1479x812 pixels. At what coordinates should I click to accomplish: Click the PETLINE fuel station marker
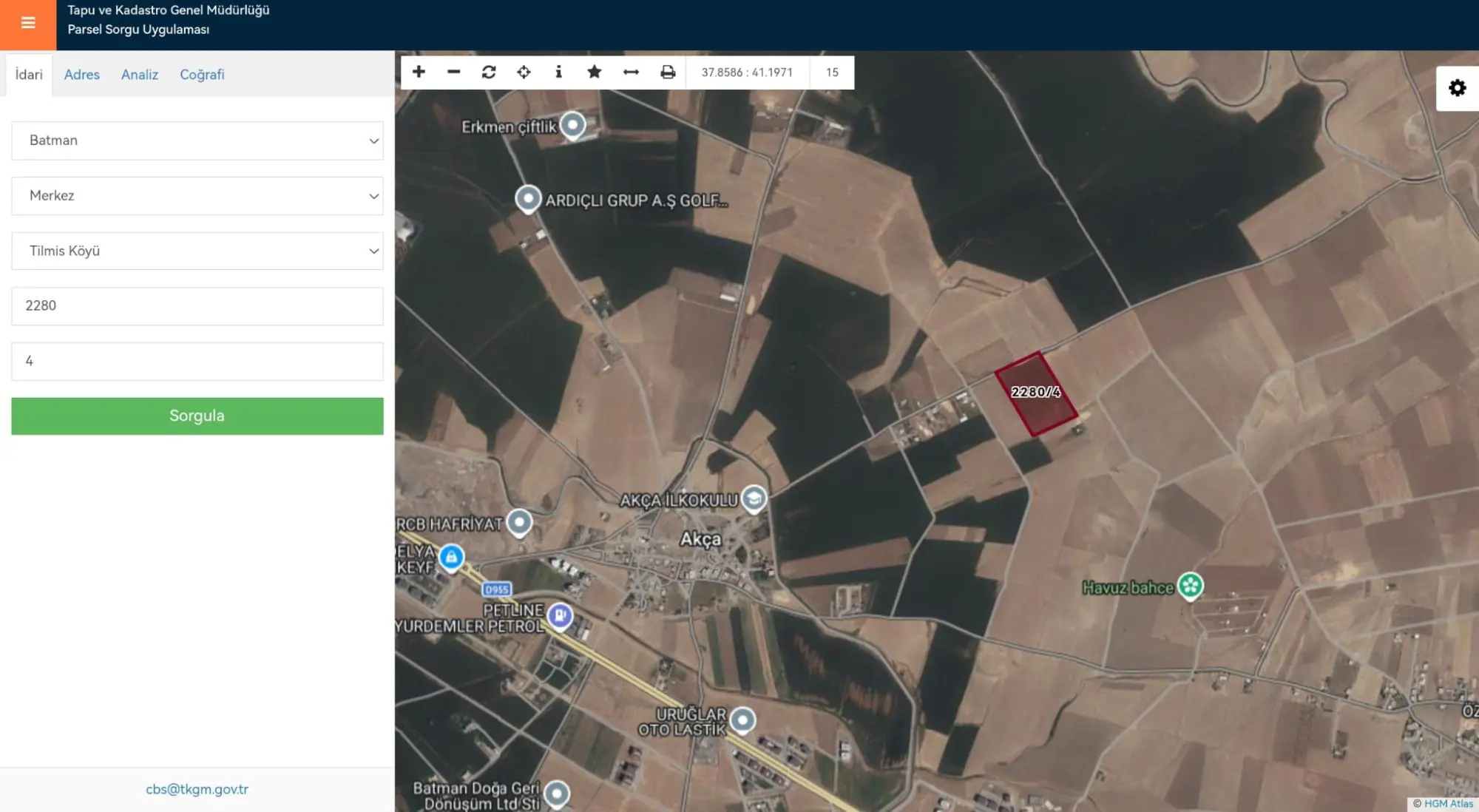click(560, 615)
